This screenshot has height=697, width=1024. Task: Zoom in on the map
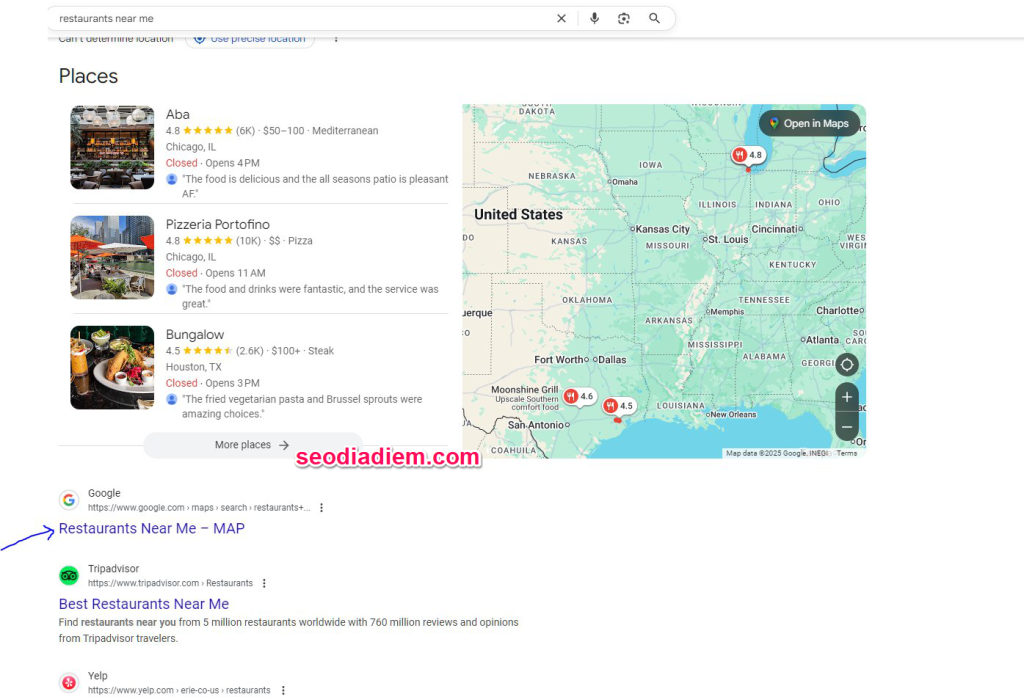847,397
